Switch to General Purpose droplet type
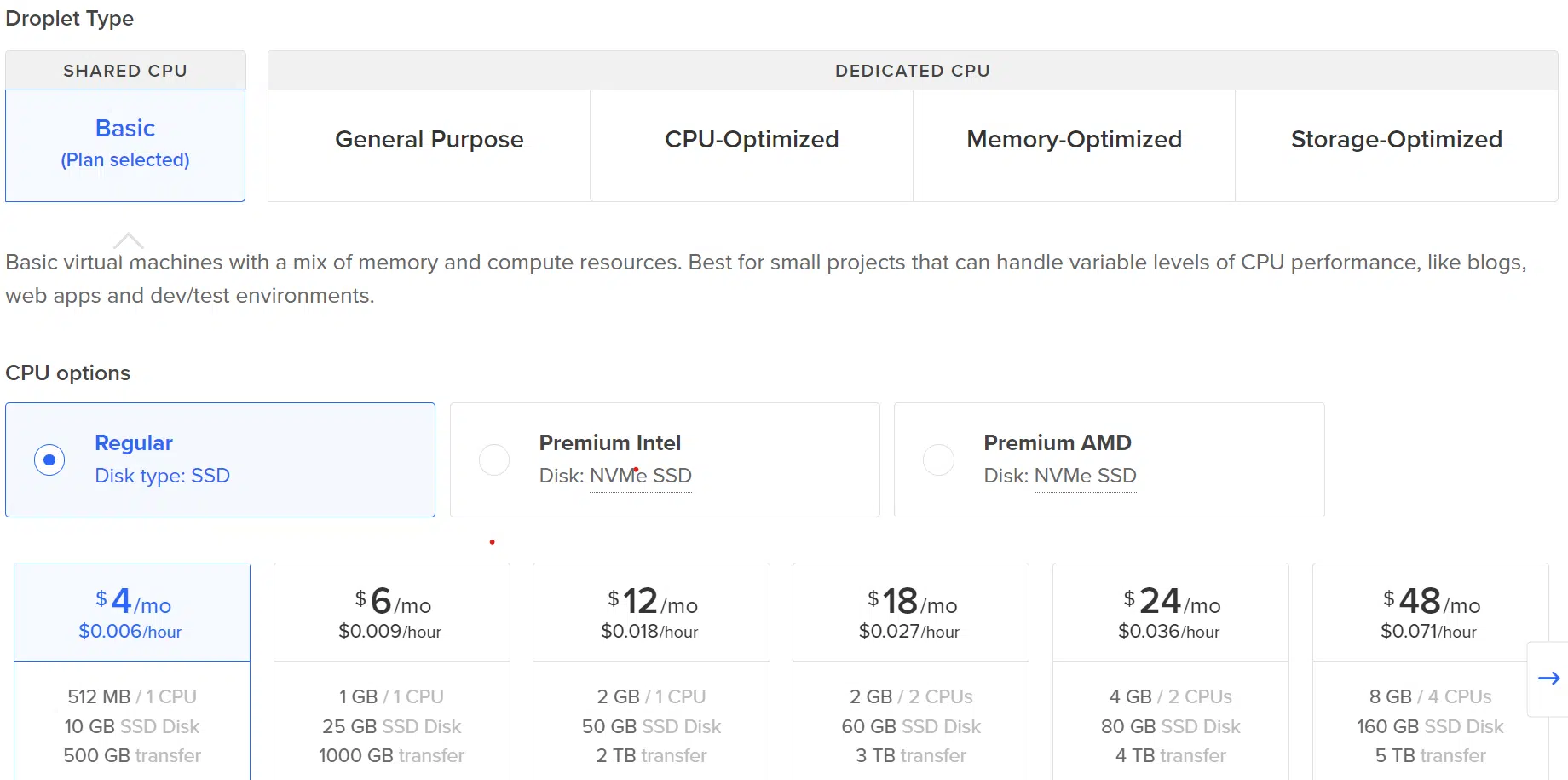 click(x=429, y=141)
